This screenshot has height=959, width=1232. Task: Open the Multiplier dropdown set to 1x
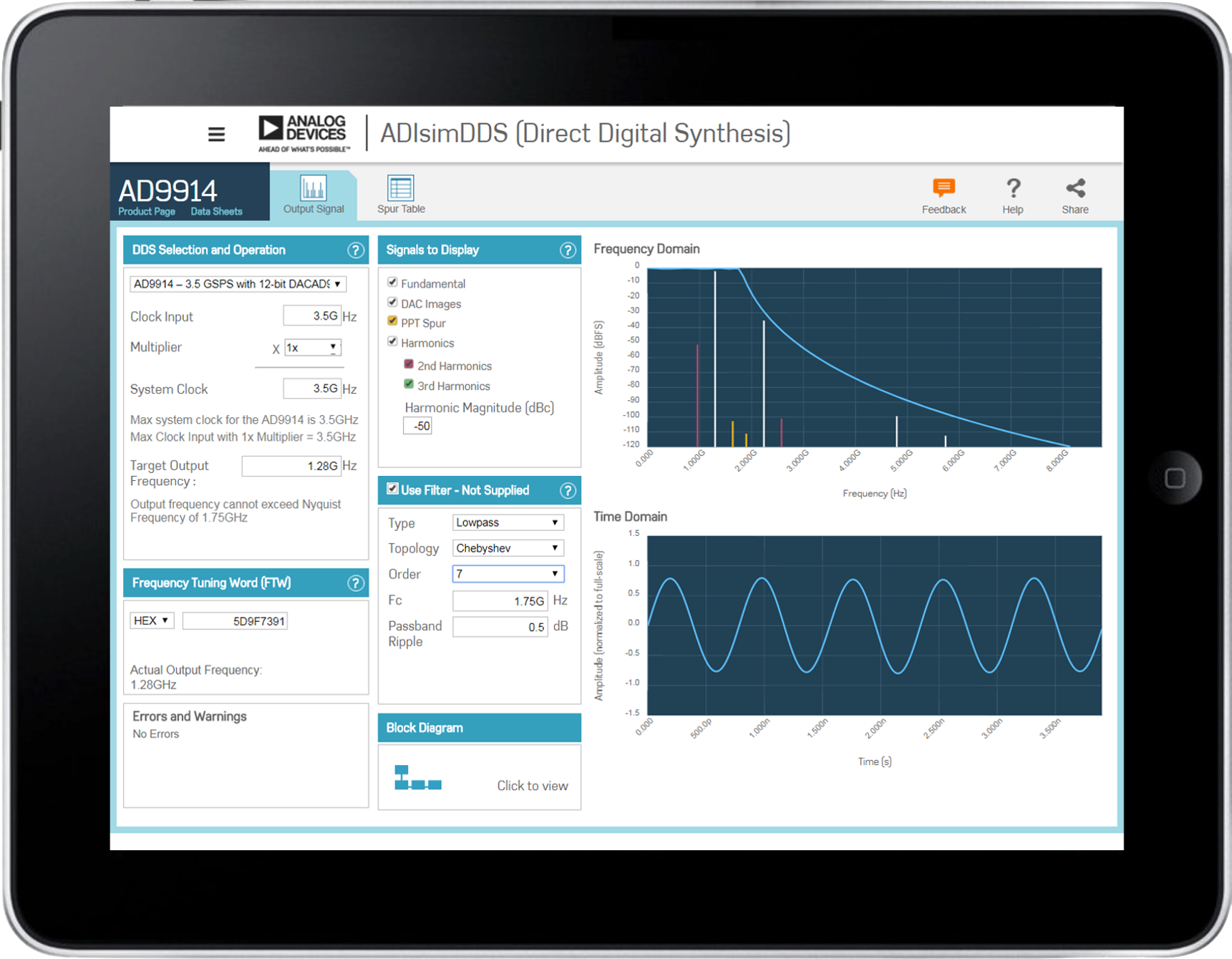[312, 347]
